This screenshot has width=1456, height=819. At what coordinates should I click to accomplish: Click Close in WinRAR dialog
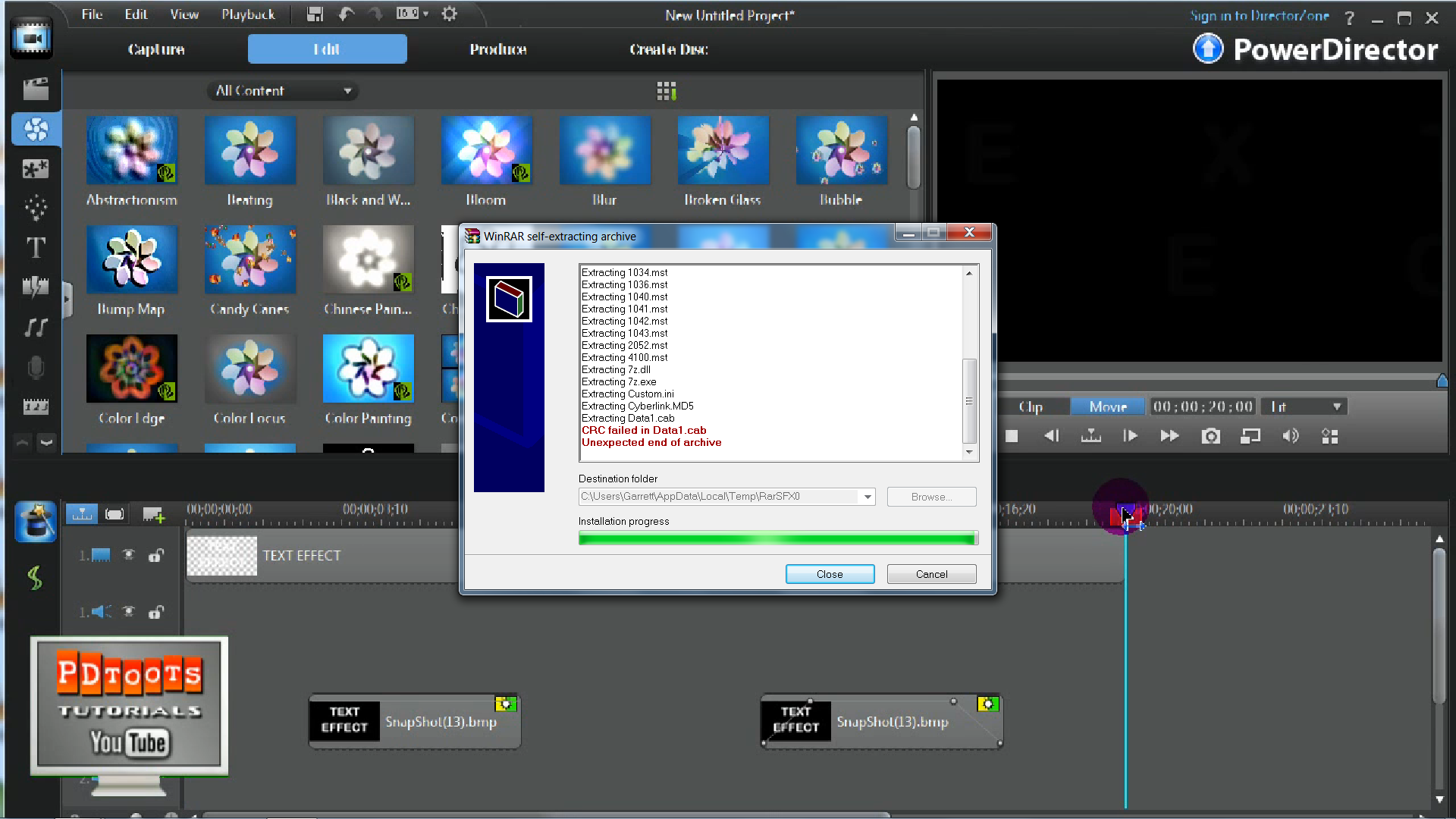[x=830, y=574]
